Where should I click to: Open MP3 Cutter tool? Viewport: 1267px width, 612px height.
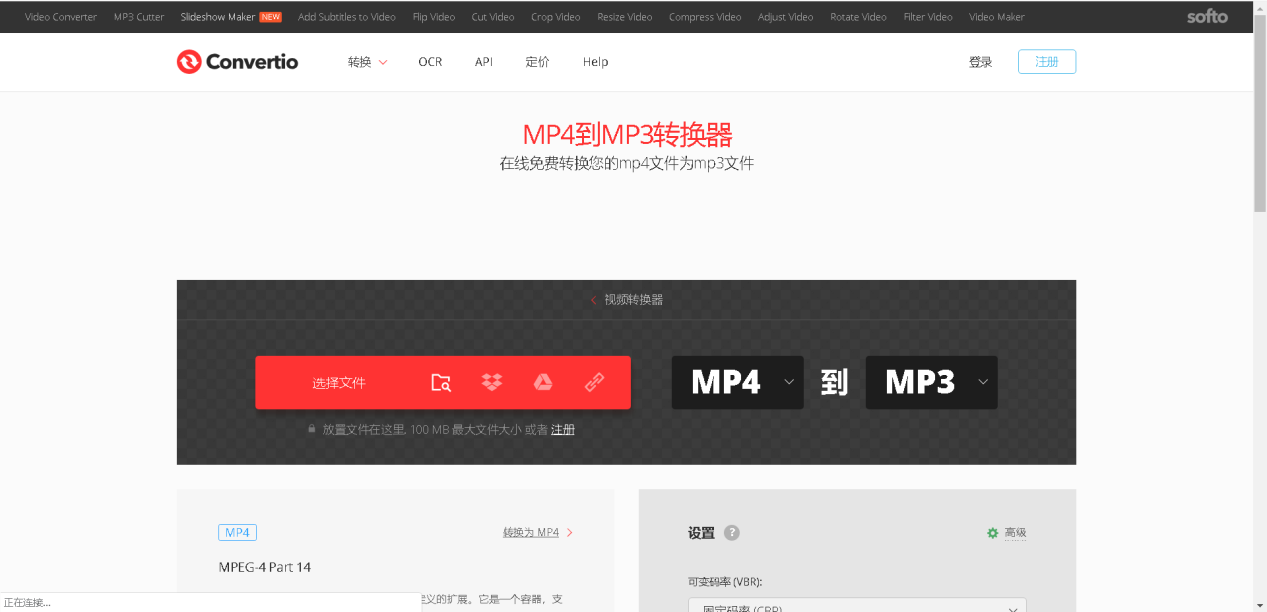click(x=139, y=17)
